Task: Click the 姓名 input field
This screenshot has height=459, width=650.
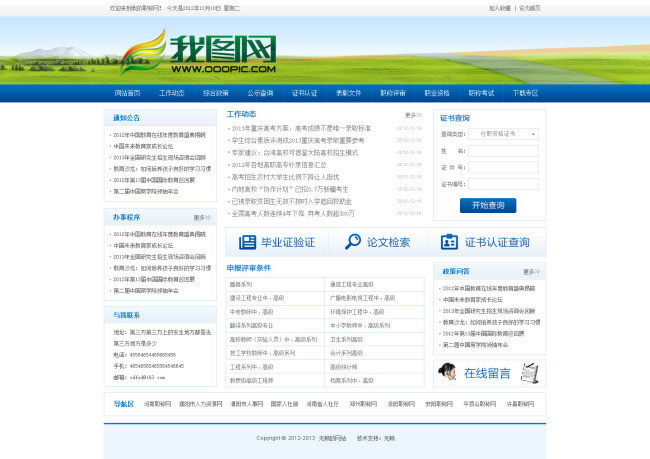Action: pyautogui.click(x=504, y=151)
